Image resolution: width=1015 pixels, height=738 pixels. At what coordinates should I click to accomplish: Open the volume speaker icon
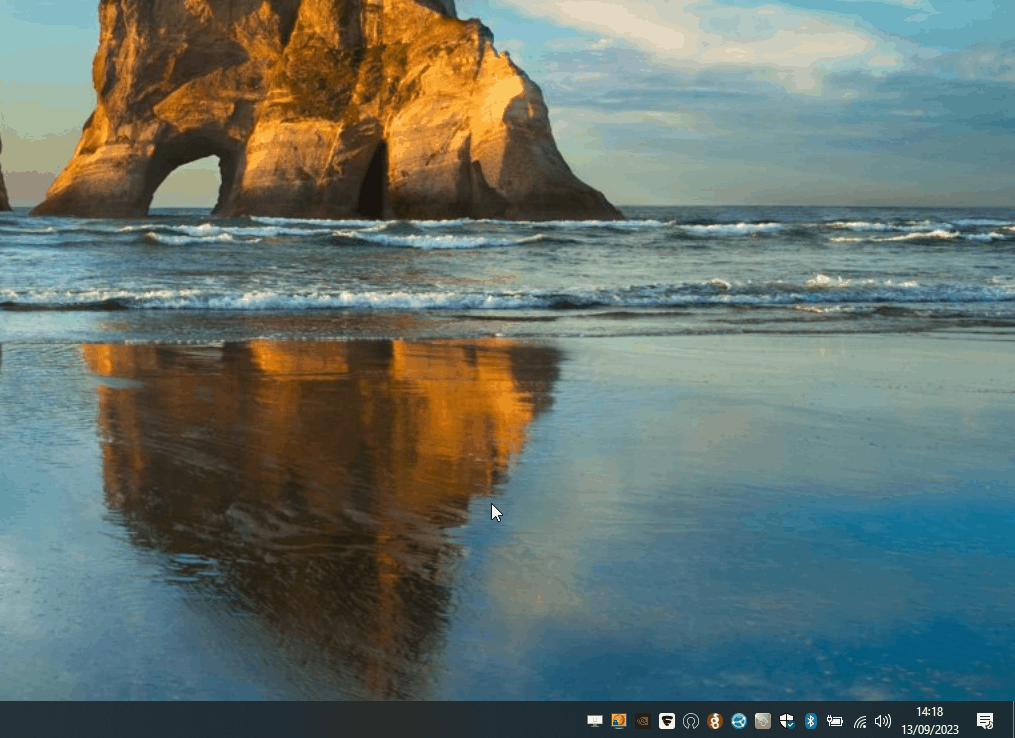pos(882,721)
